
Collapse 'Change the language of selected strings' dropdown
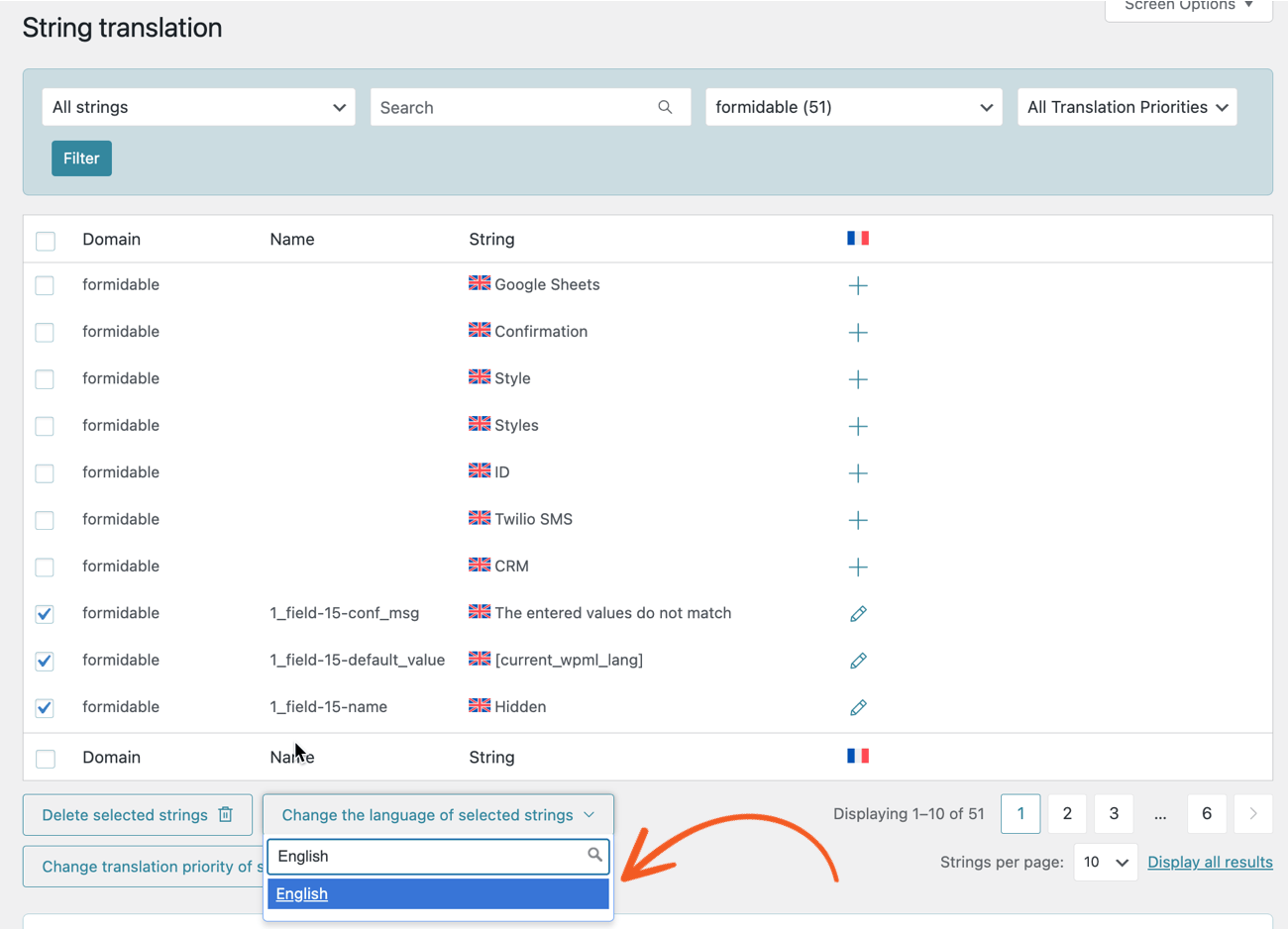click(x=438, y=814)
